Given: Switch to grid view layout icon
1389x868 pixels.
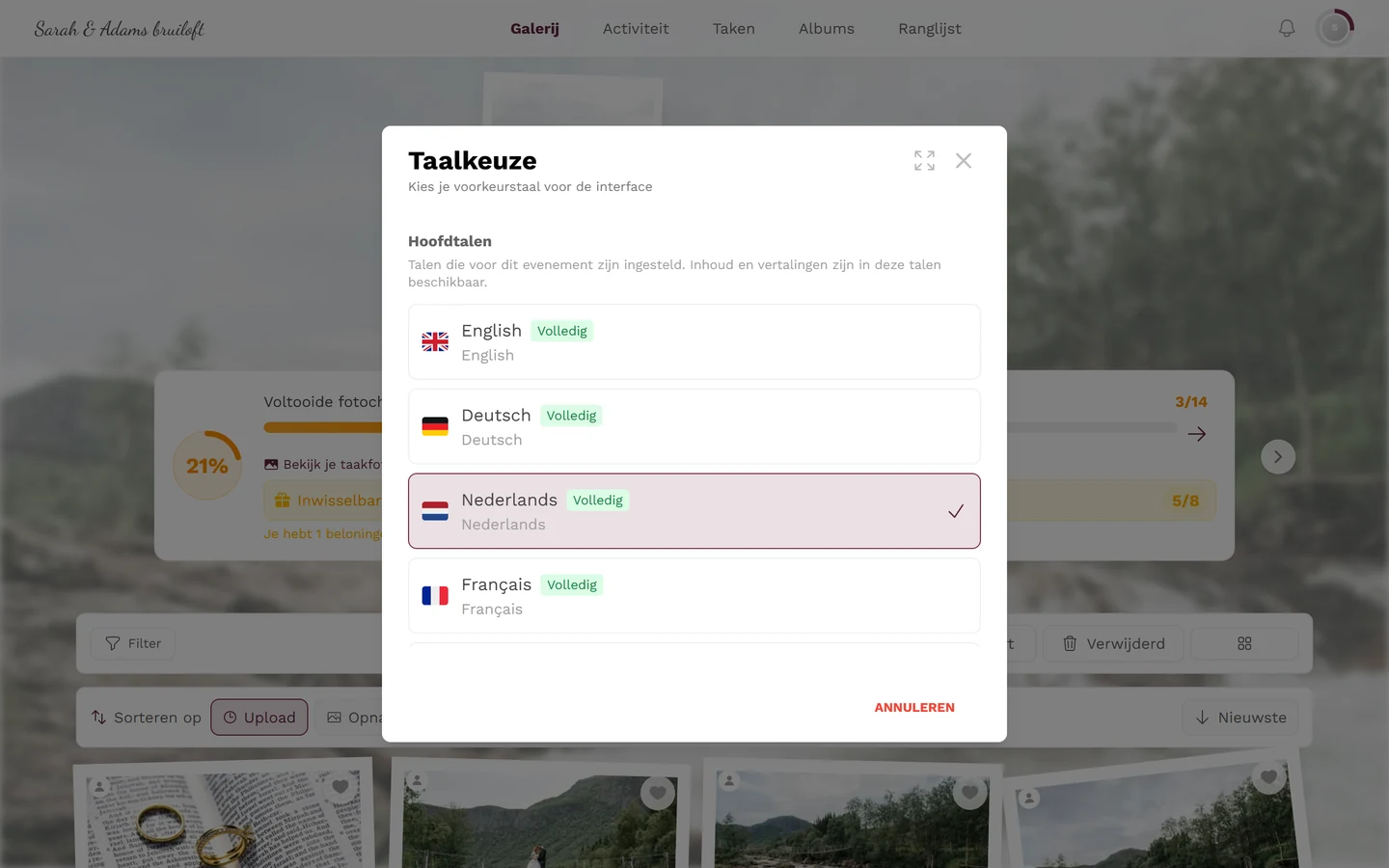Looking at the screenshot, I should (1244, 643).
